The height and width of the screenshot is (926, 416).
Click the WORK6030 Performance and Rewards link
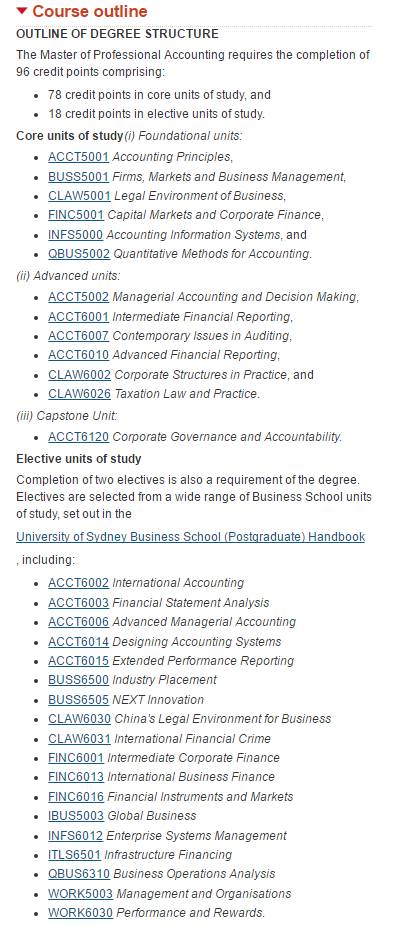pyautogui.click(x=80, y=913)
